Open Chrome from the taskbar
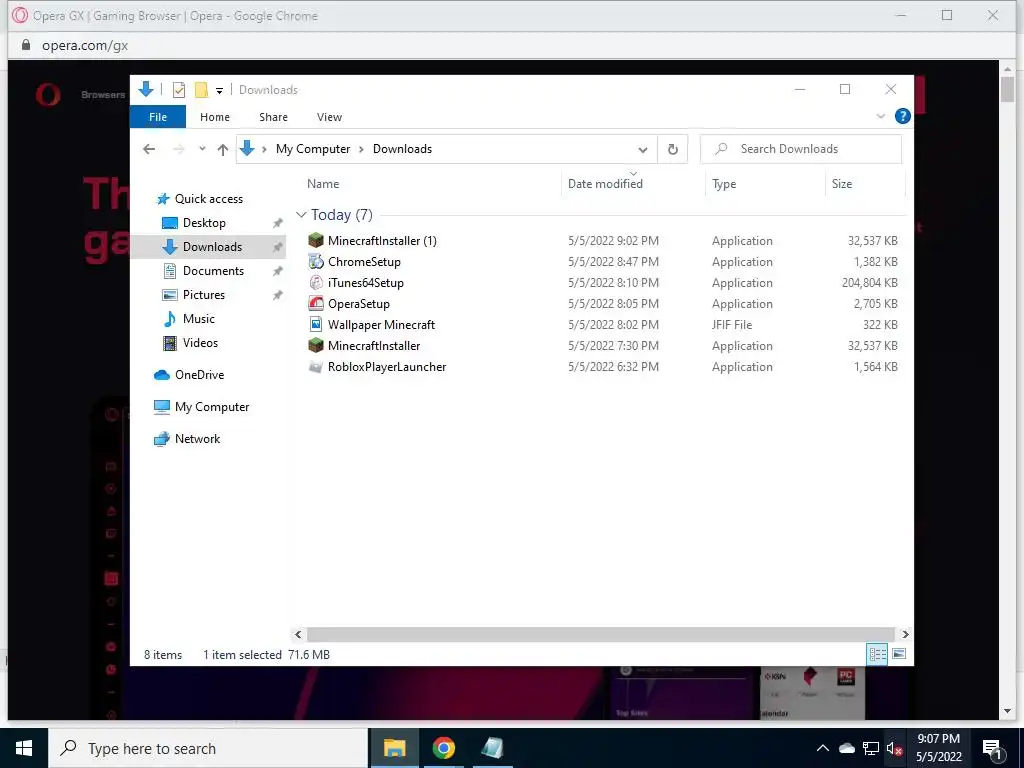 443,748
